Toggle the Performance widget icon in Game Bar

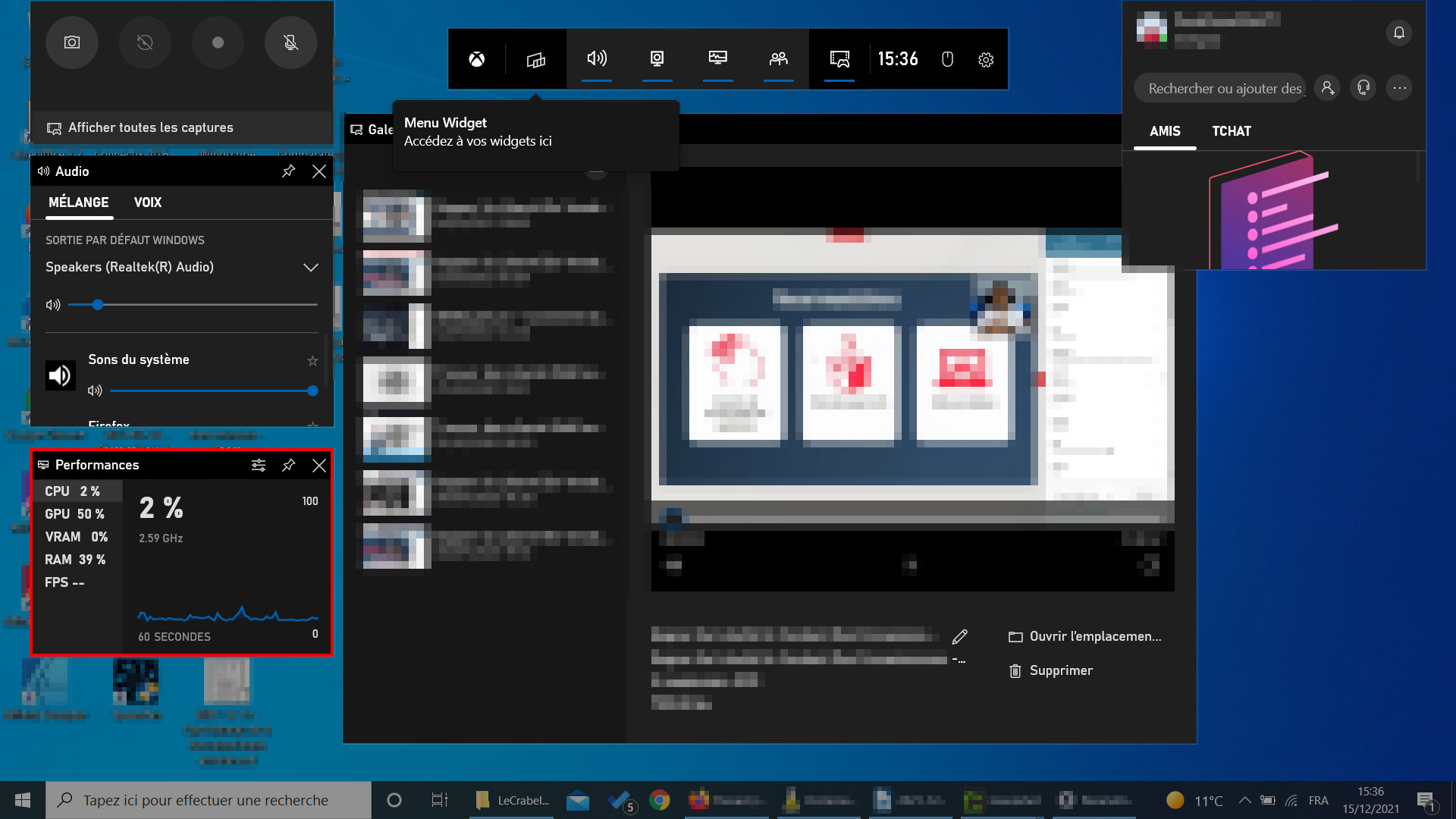click(x=718, y=59)
